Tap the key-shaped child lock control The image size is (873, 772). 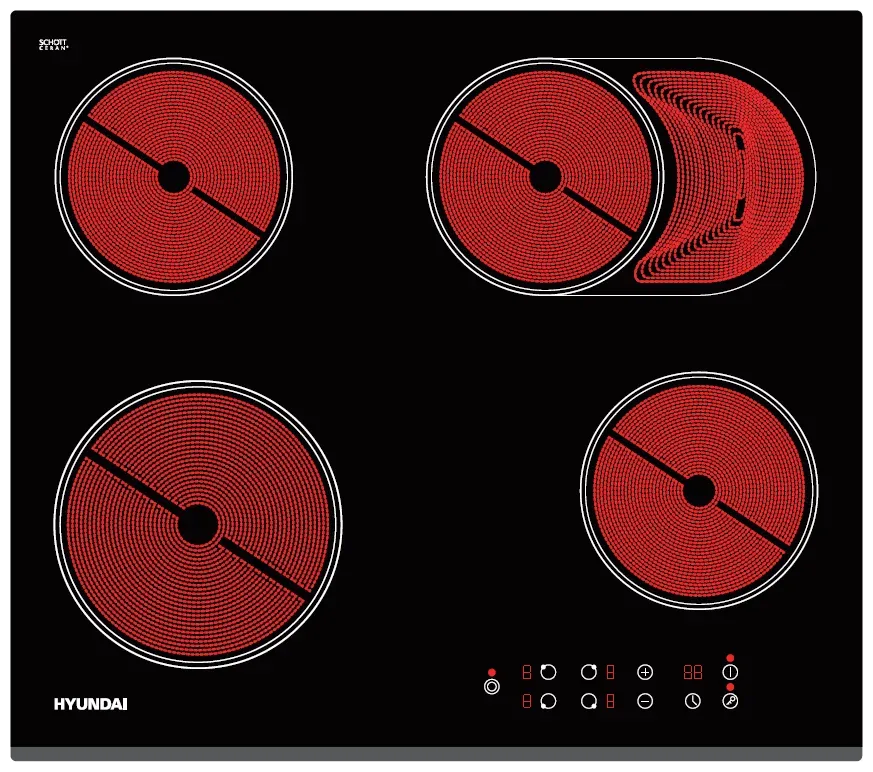[x=730, y=701]
